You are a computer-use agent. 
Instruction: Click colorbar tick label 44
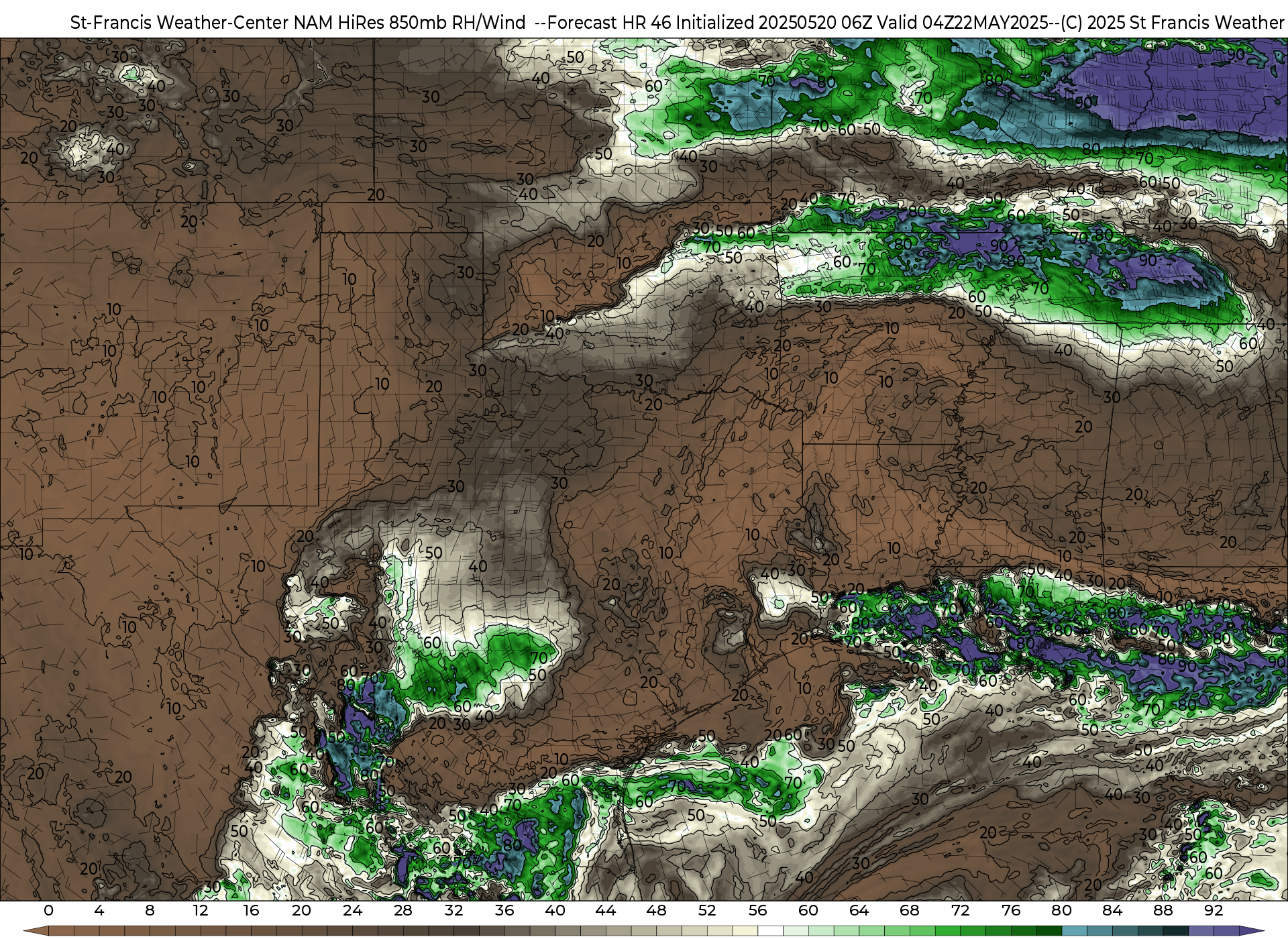click(606, 911)
